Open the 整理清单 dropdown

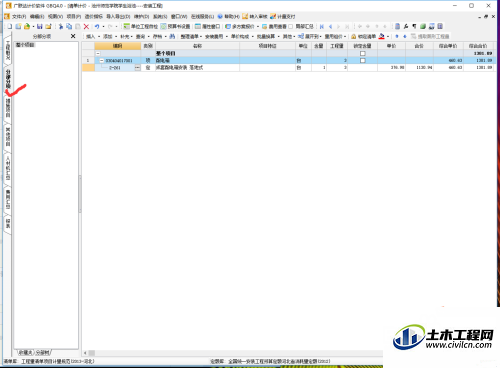pos(191,36)
